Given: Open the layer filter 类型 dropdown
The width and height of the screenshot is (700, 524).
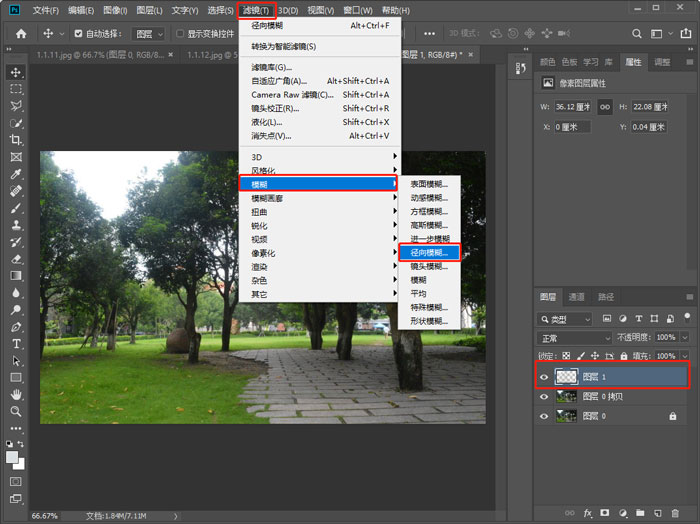Looking at the screenshot, I should click(x=565, y=319).
